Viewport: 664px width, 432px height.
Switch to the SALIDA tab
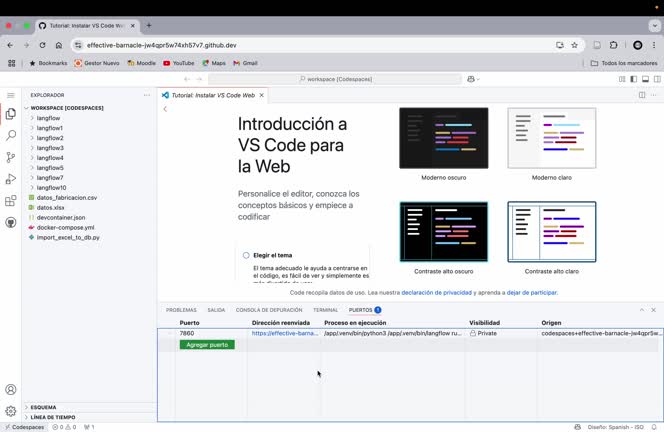tap(216, 310)
